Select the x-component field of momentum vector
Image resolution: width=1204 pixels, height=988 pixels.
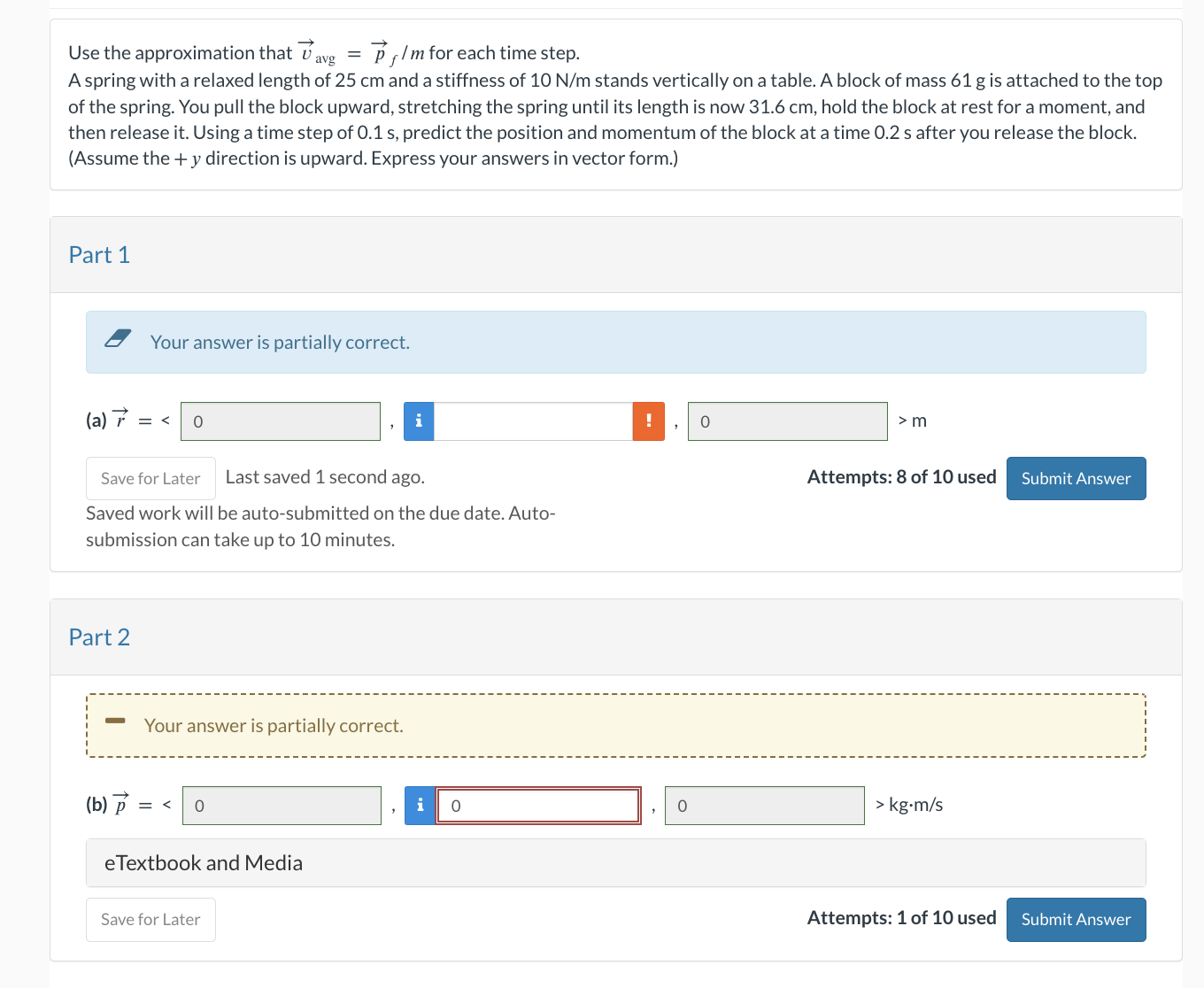pos(282,805)
